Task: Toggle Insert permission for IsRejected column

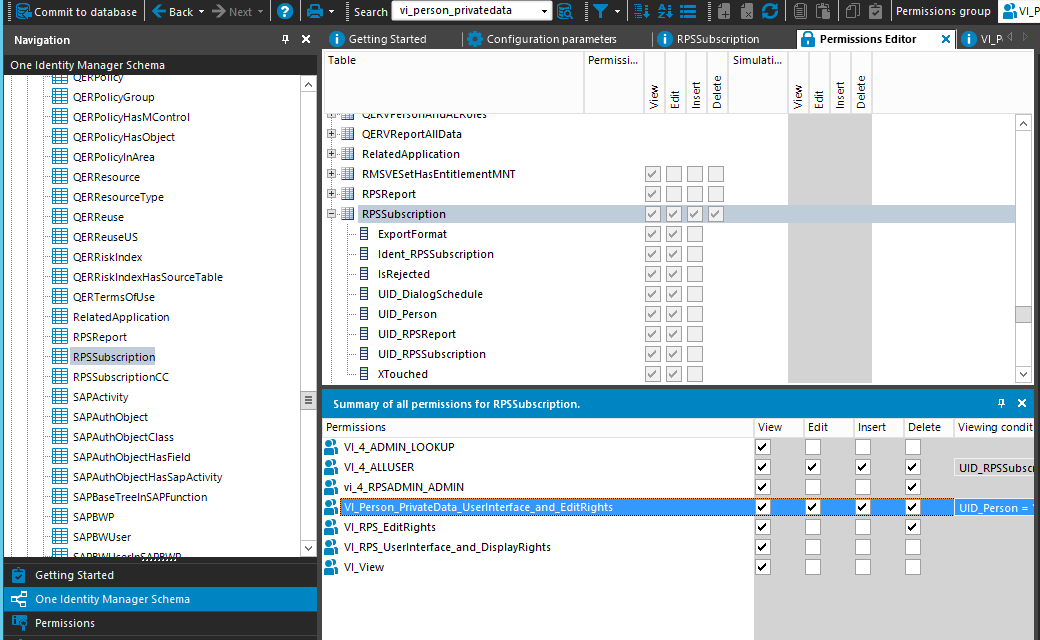Action: (x=694, y=274)
